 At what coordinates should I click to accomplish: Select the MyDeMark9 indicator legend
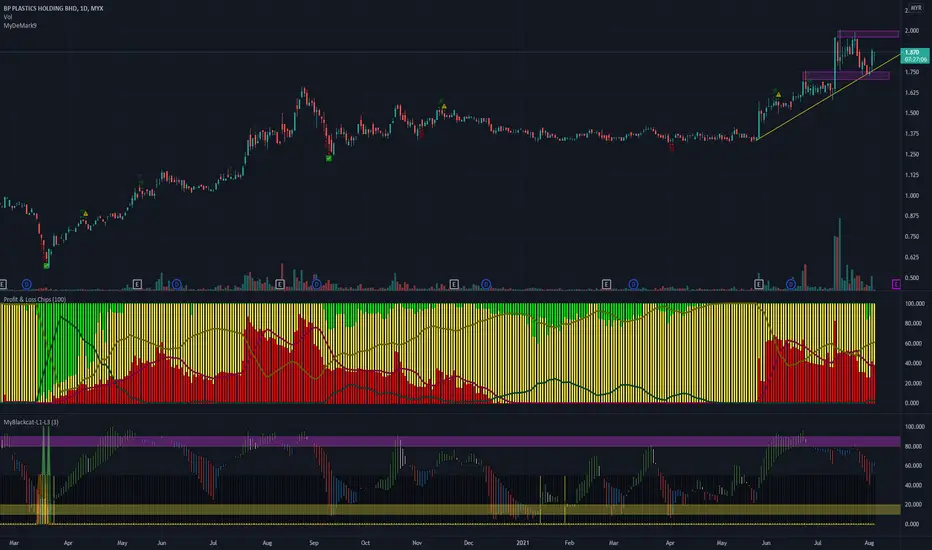coord(20,26)
